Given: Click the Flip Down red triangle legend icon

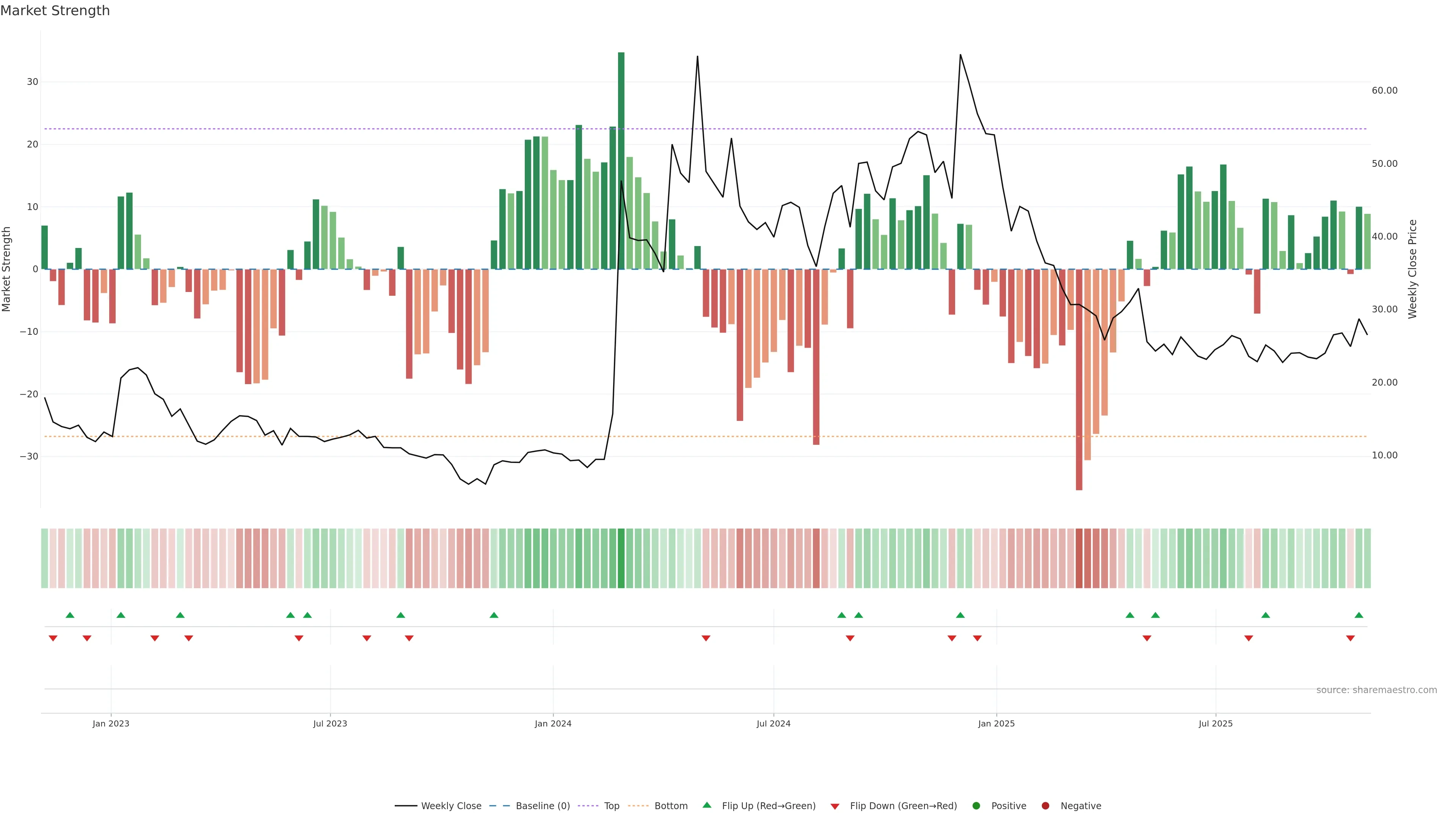Looking at the screenshot, I should coord(835,806).
